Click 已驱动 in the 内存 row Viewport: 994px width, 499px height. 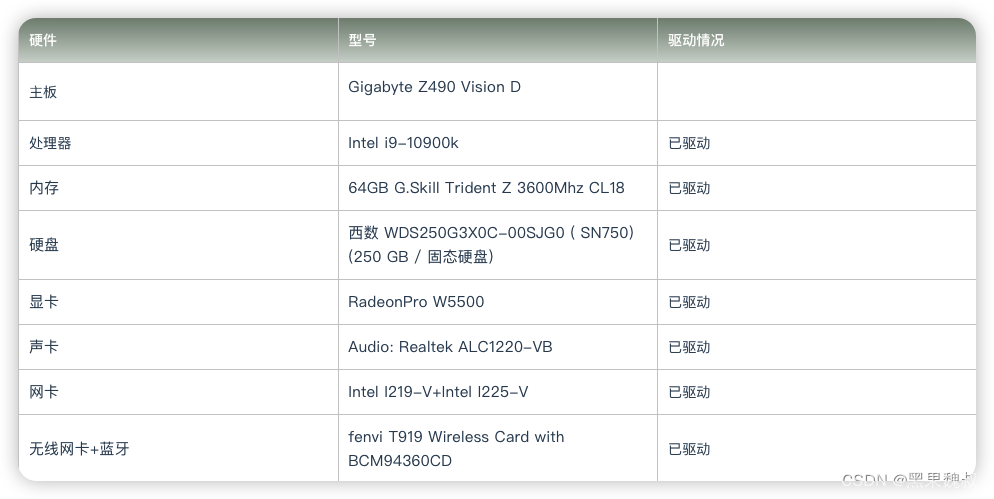pos(689,188)
